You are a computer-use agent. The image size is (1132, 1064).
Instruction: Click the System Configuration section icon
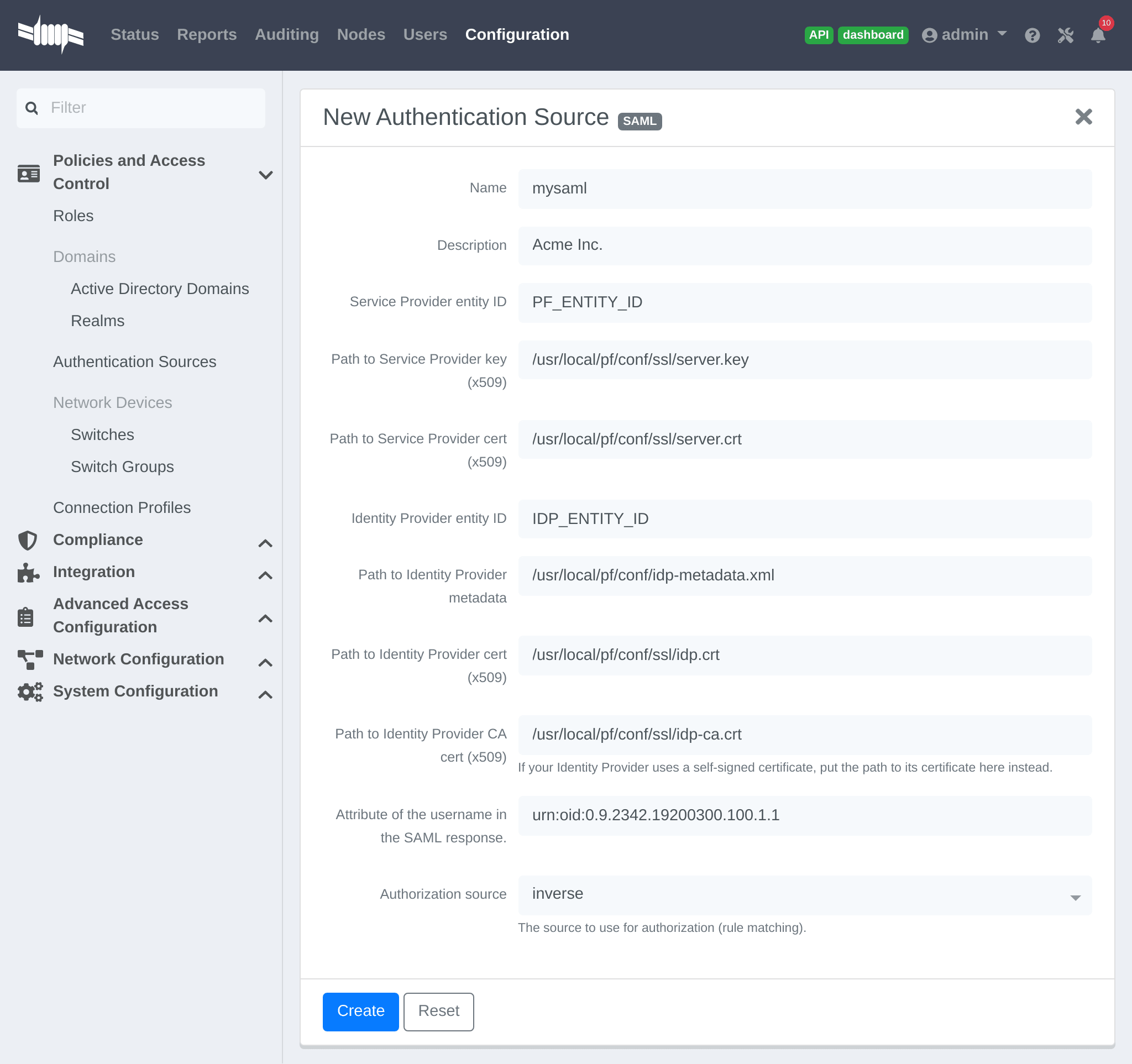click(x=26, y=691)
